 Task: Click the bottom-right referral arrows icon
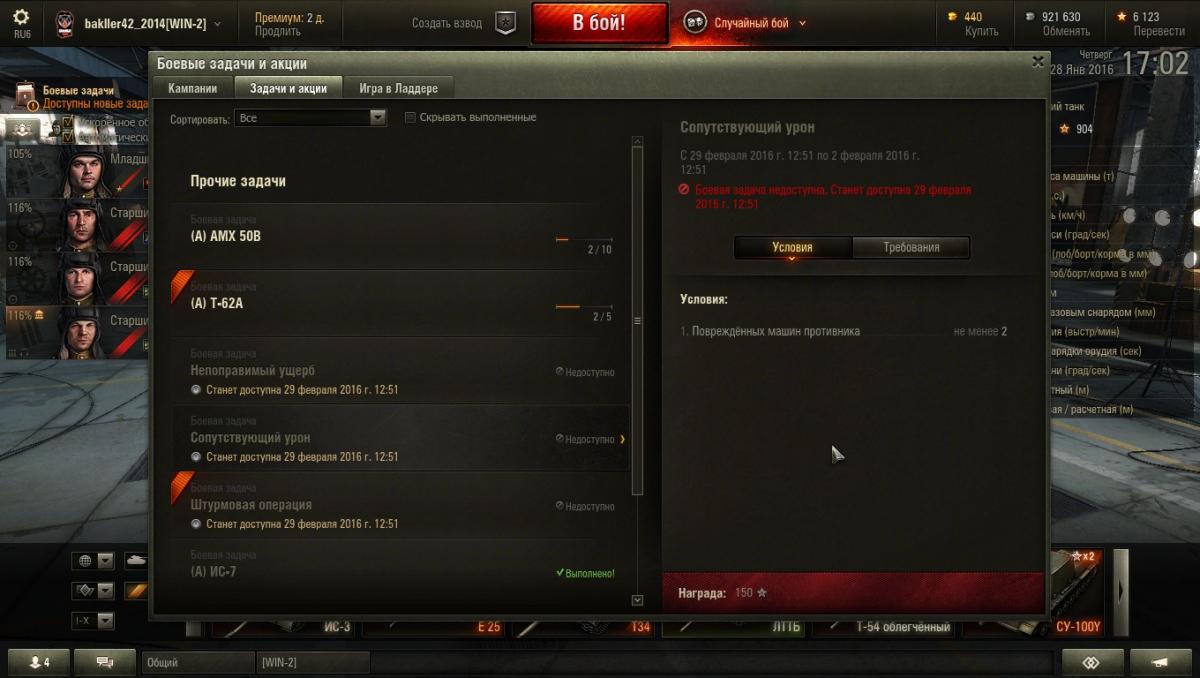(1092, 662)
